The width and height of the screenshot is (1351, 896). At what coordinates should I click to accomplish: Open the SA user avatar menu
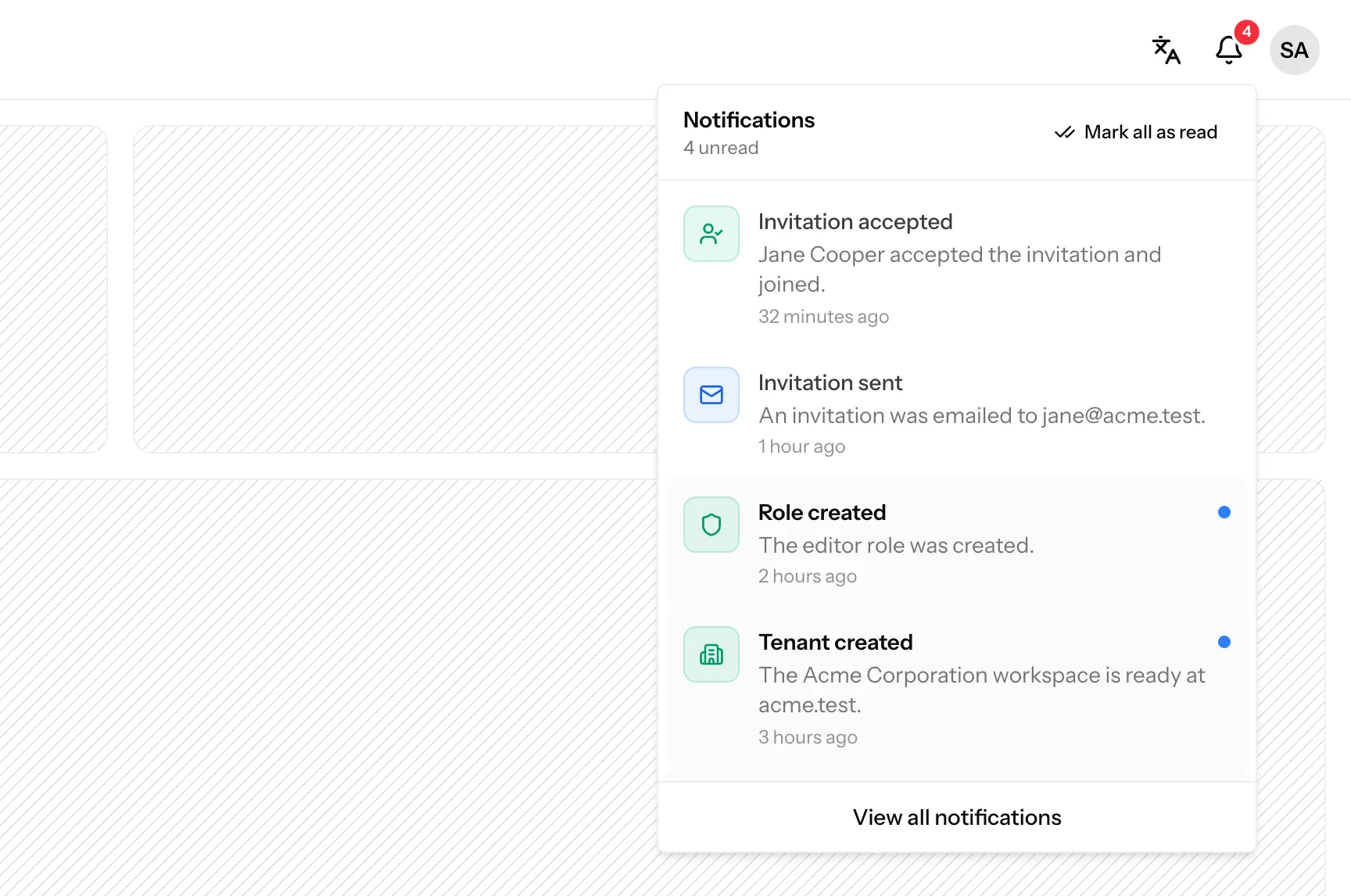click(x=1294, y=50)
